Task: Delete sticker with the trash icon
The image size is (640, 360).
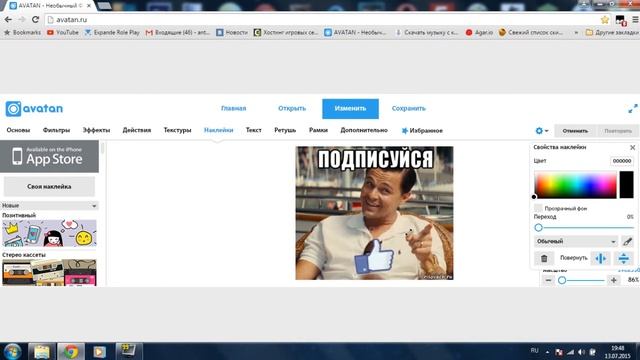Action: (544, 258)
